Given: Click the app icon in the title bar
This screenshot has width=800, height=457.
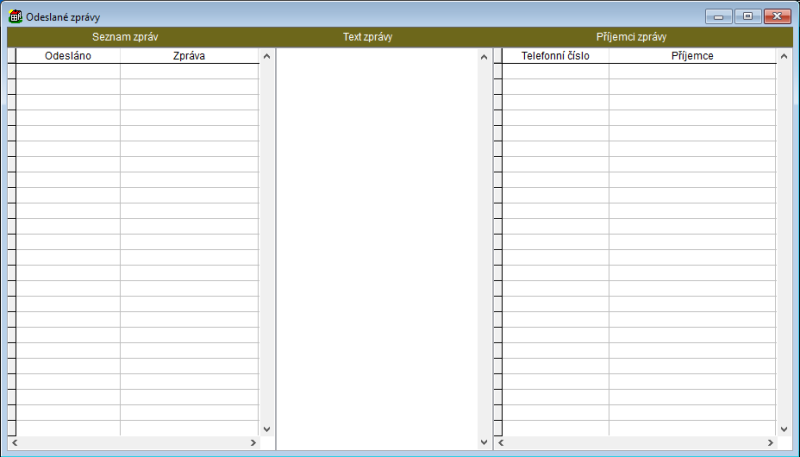Looking at the screenshot, I should tap(16, 17).
